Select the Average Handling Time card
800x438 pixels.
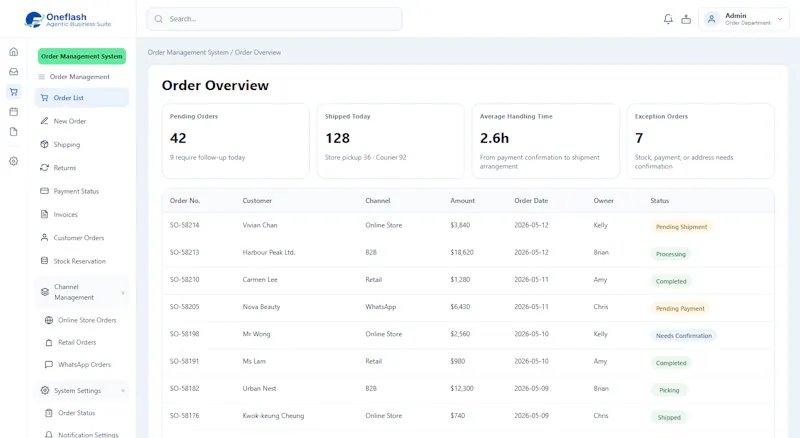pyautogui.click(x=546, y=141)
